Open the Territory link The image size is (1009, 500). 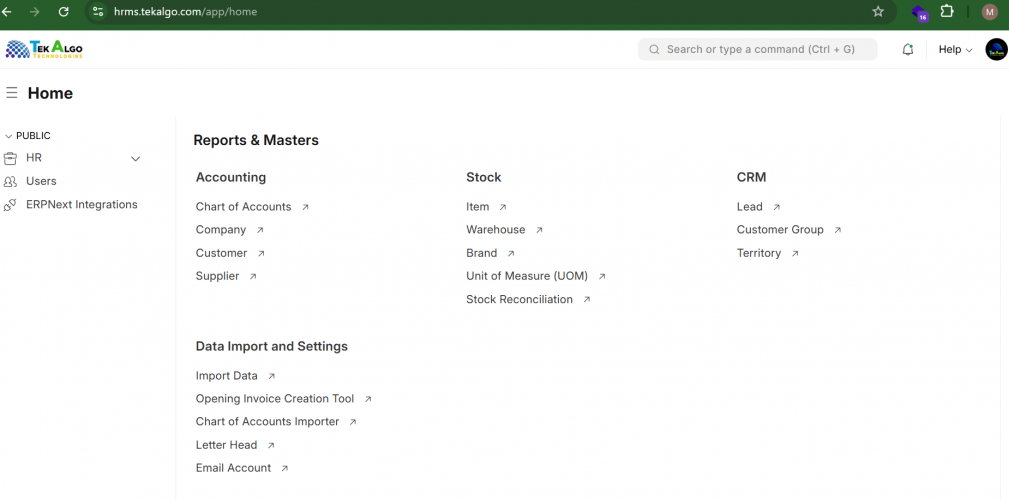759,254
